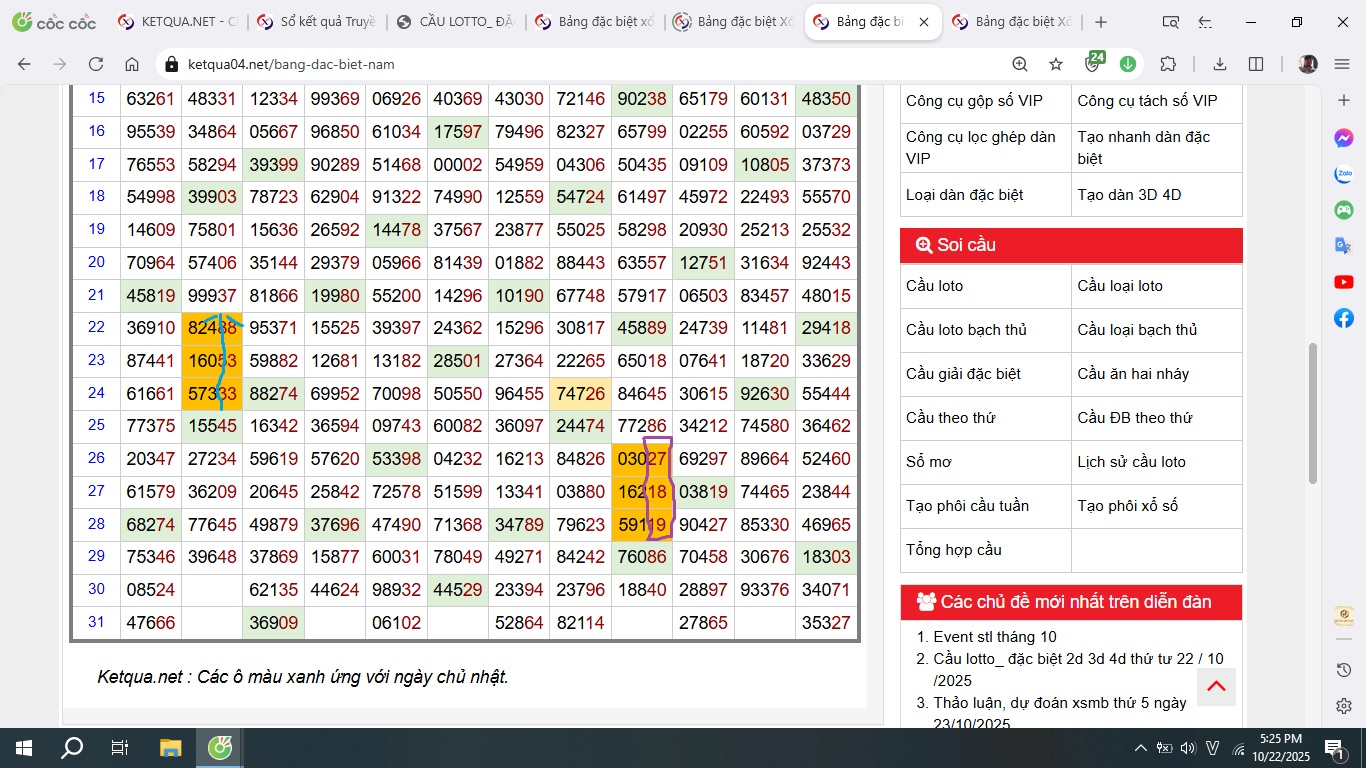Show hidden system tray icons
This screenshot has height=768, width=1366.
[x=1140, y=748]
